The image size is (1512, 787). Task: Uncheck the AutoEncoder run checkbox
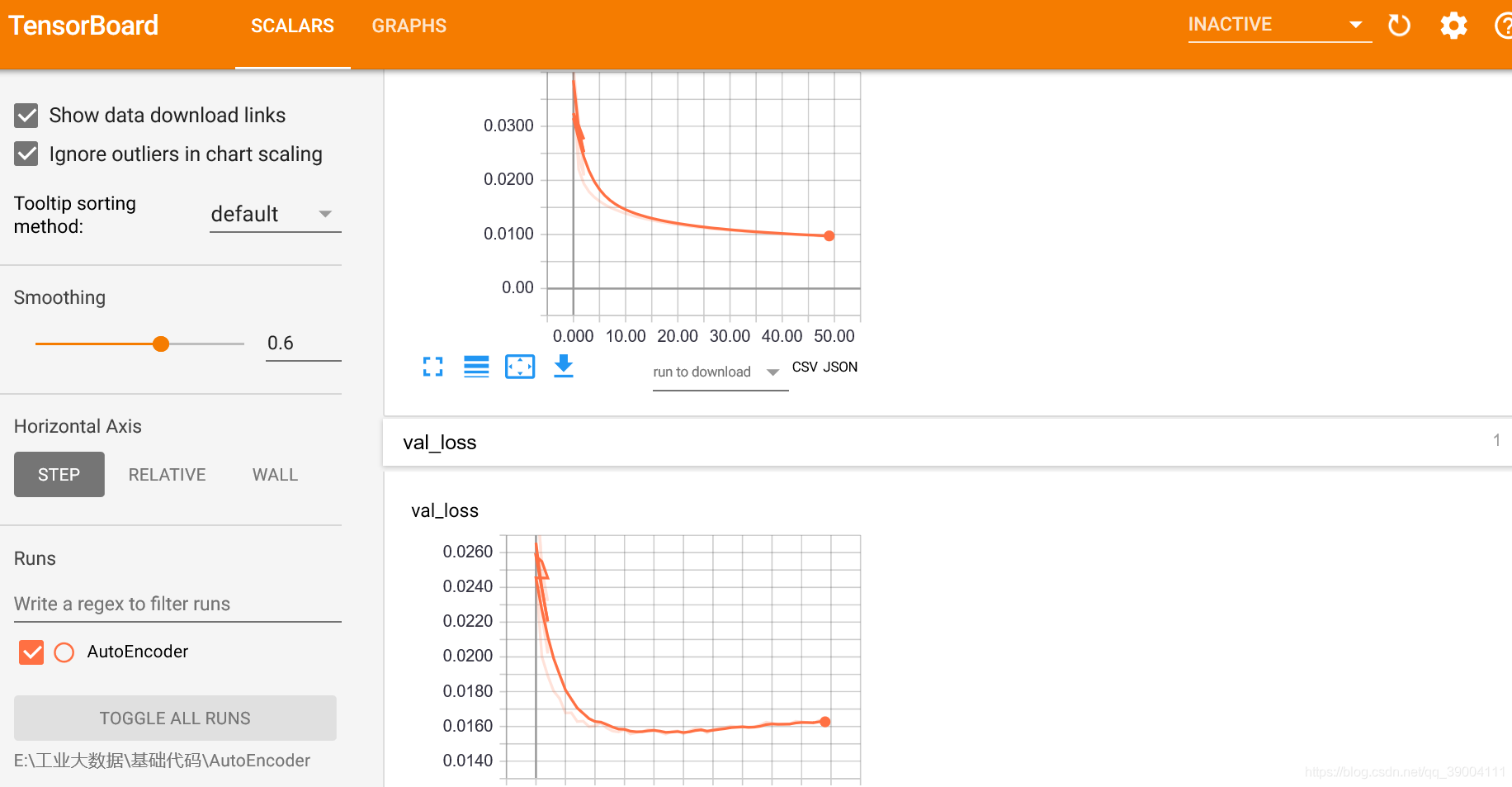click(31, 652)
